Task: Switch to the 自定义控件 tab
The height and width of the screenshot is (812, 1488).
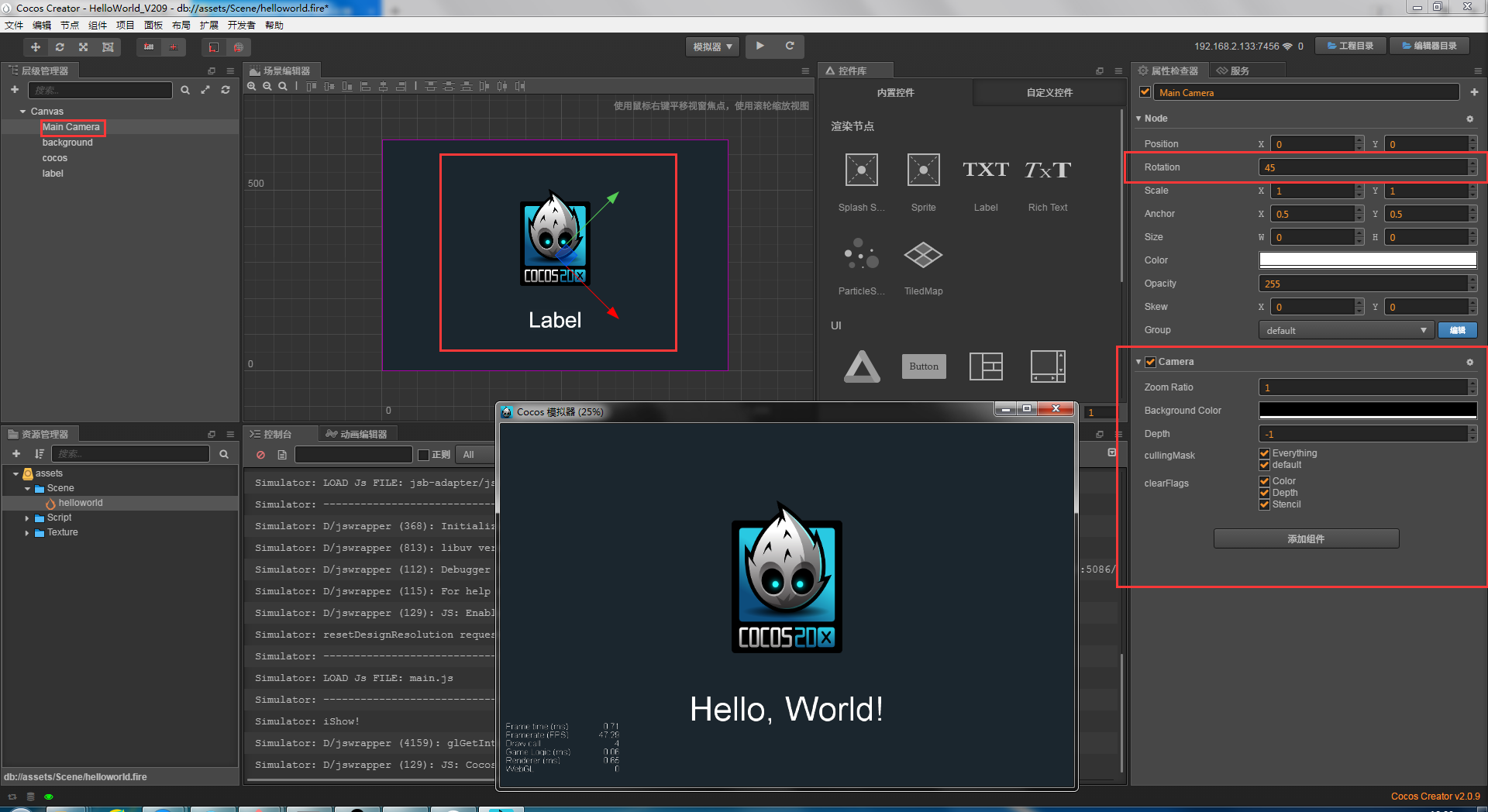Action: pyautogui.click(x=1049, y=92)
